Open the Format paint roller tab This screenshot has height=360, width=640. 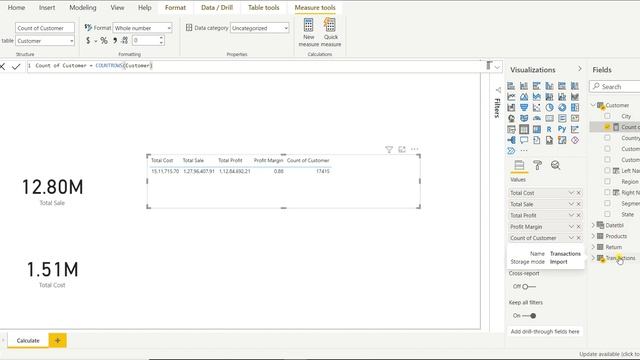(538, 165)
